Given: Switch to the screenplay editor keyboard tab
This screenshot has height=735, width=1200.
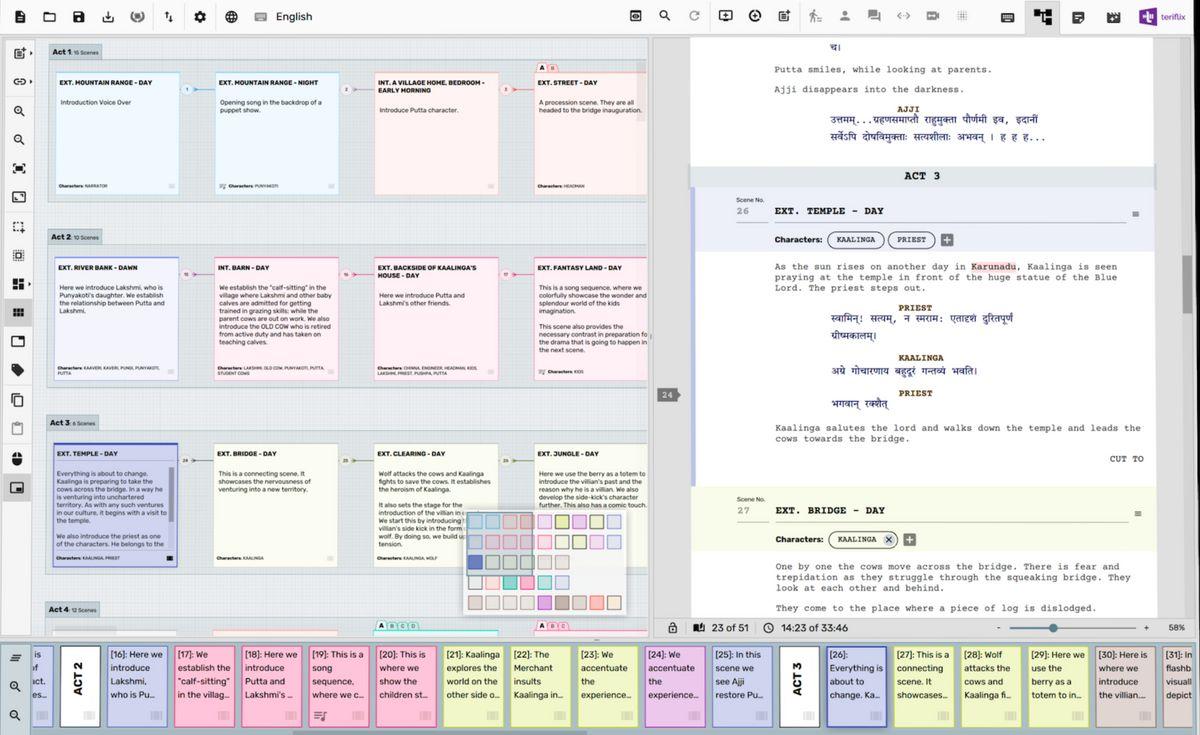Looking at the screenshot, I should pyautogui.click(x=1007, y=17).
